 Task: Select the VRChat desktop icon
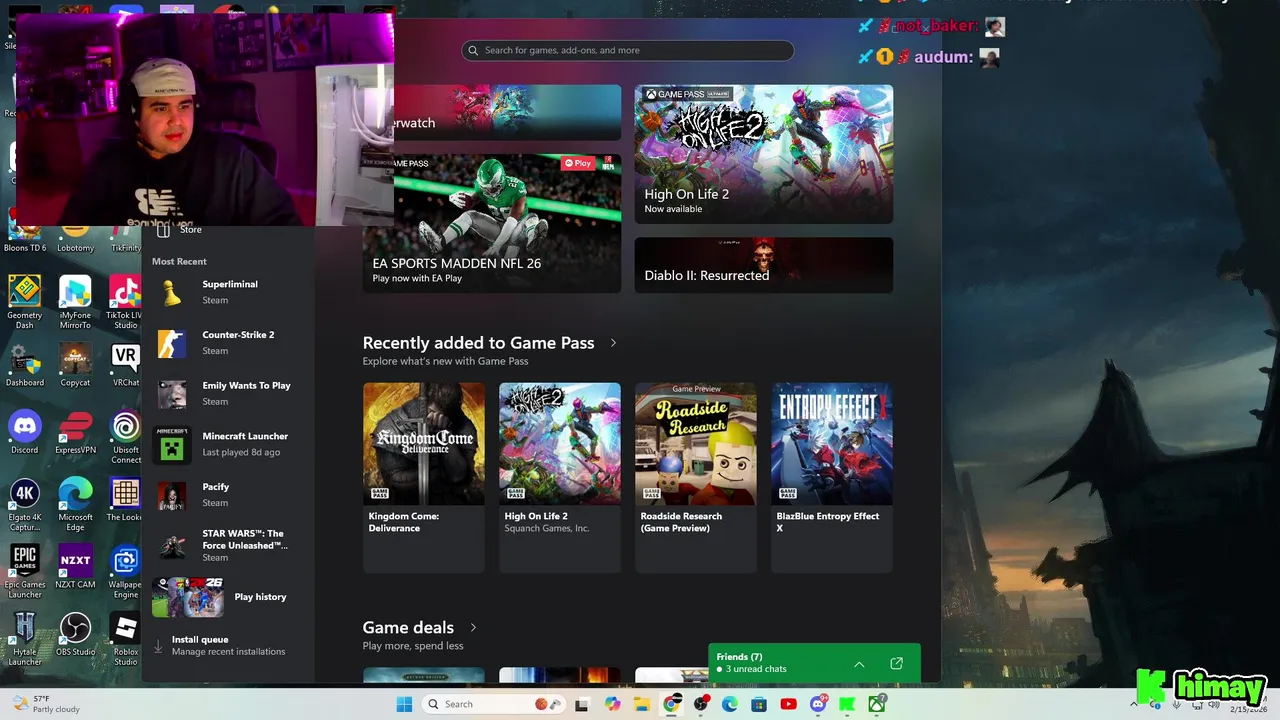[125, 365]
